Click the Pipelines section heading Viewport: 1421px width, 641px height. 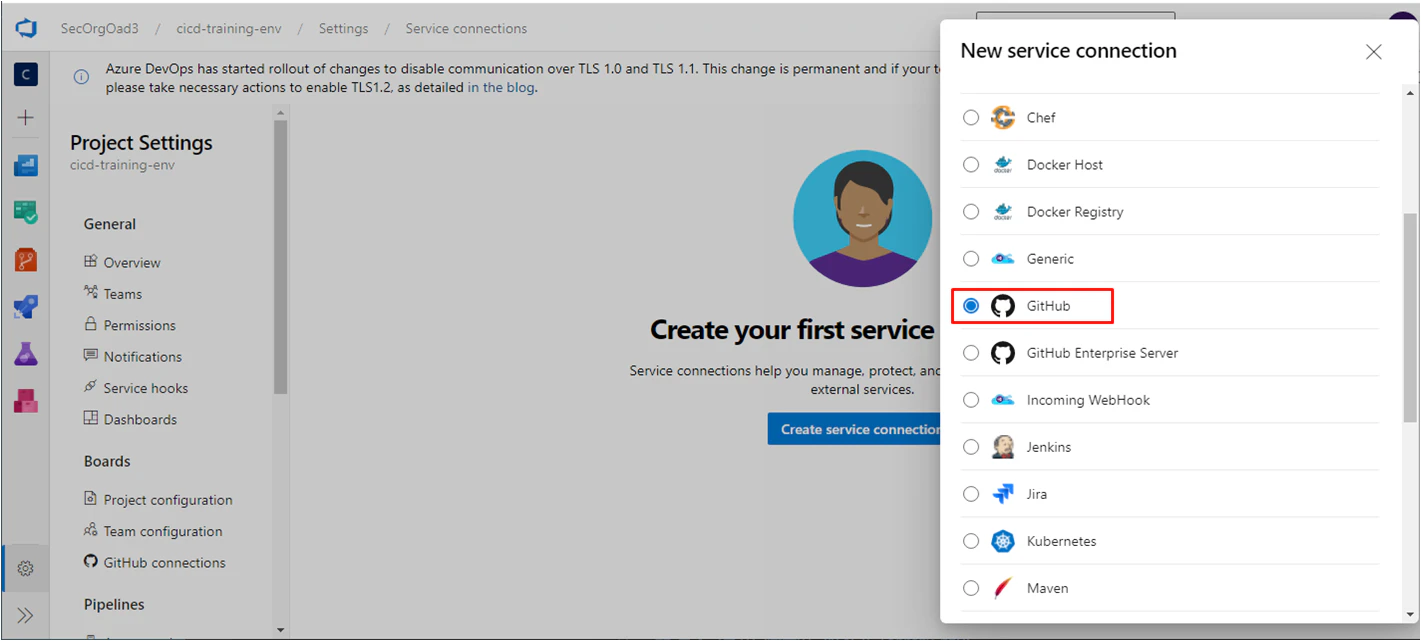tap(114, 605)
